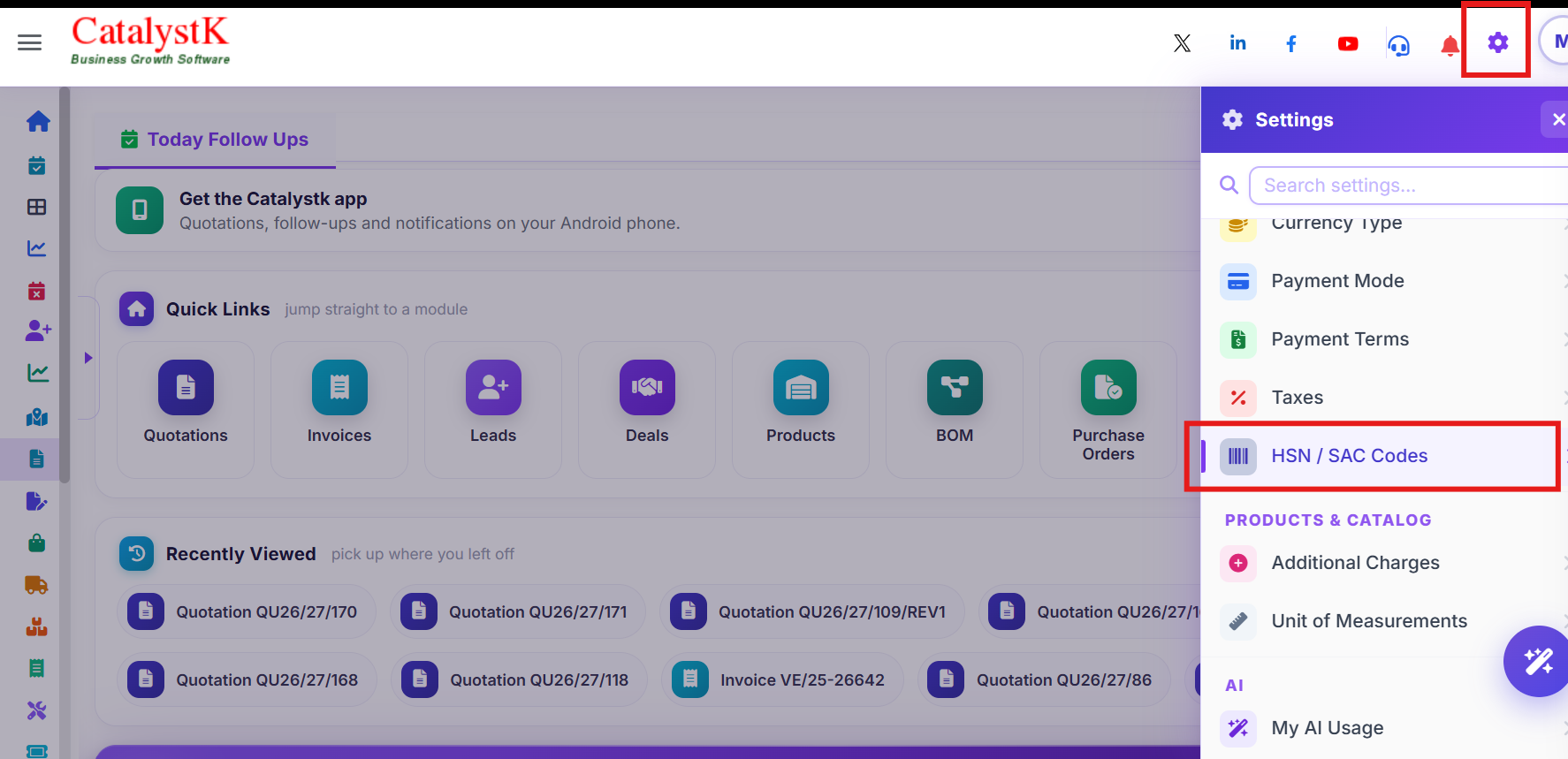Open the Purchase Orders quick link
This screenshot has width=1568, height=759.
coord(1108,410)
